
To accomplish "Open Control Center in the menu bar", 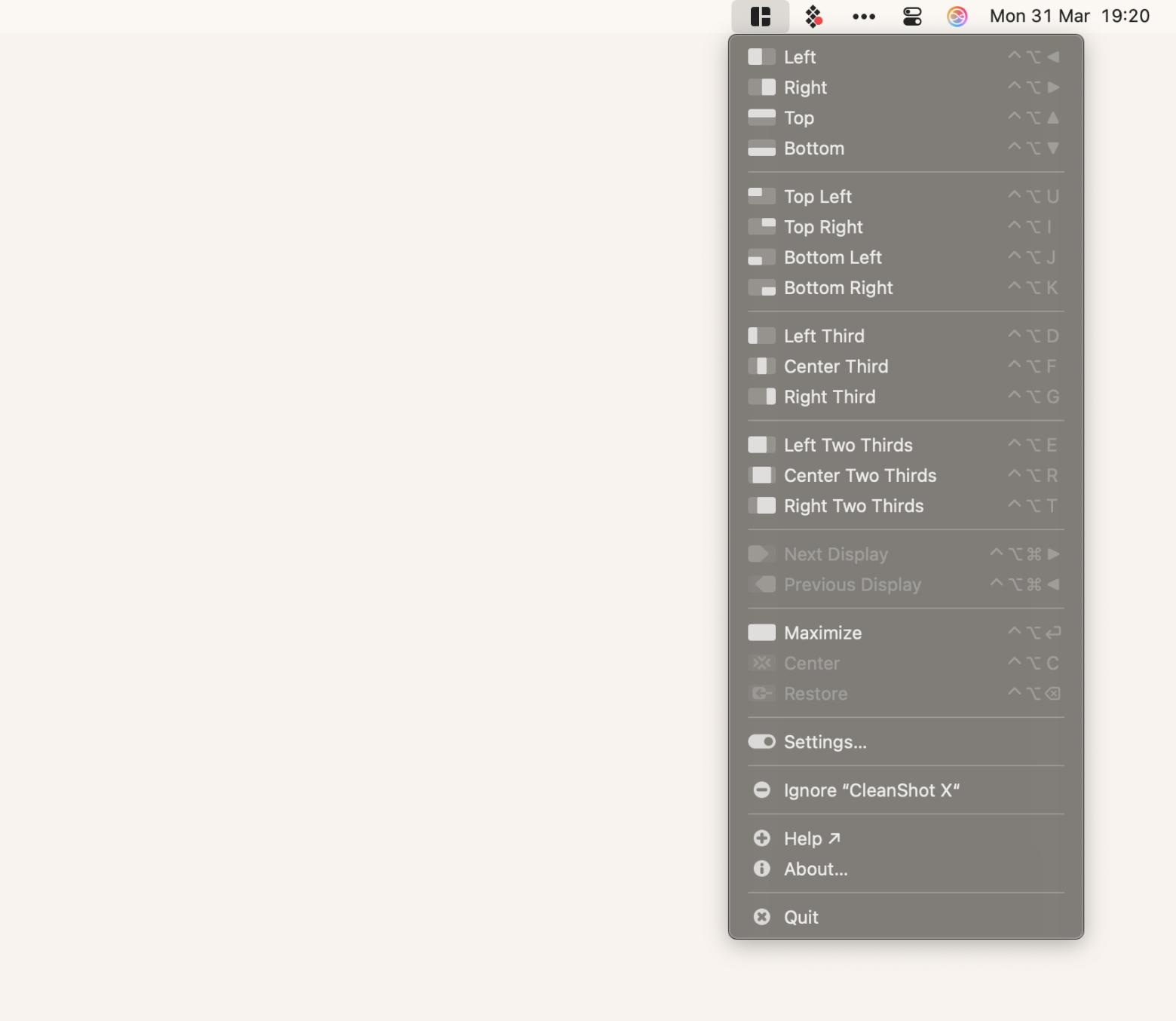I will coord(912,17).
